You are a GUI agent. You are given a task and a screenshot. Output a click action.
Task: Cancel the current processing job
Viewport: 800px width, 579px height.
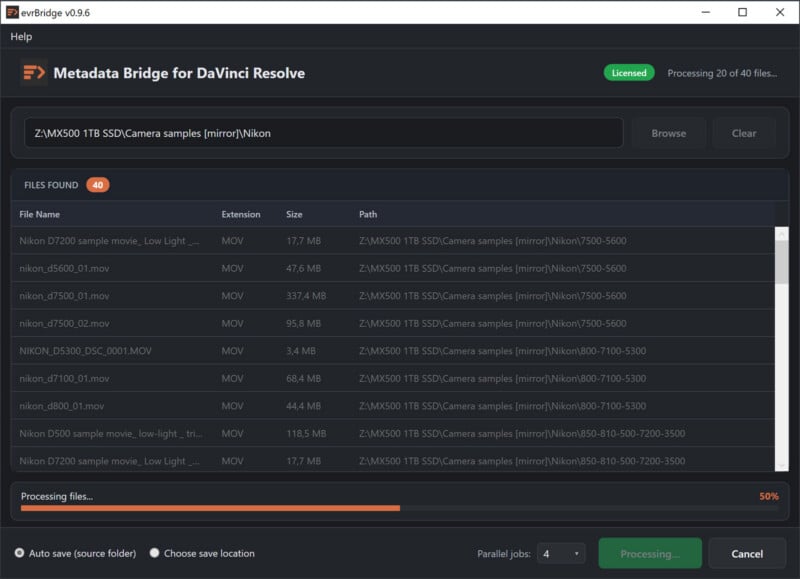(747, 553)
